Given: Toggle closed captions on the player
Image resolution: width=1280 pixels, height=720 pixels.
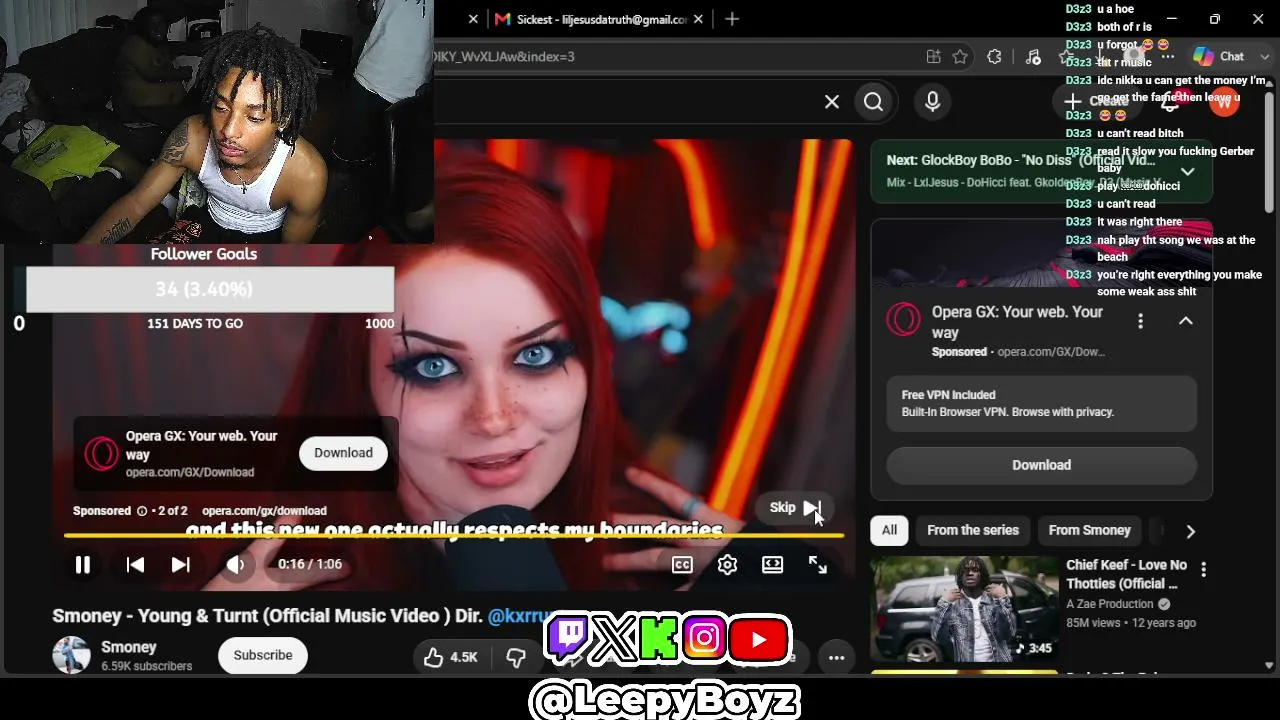Looking at the screenshot, I should pos(682,565).
